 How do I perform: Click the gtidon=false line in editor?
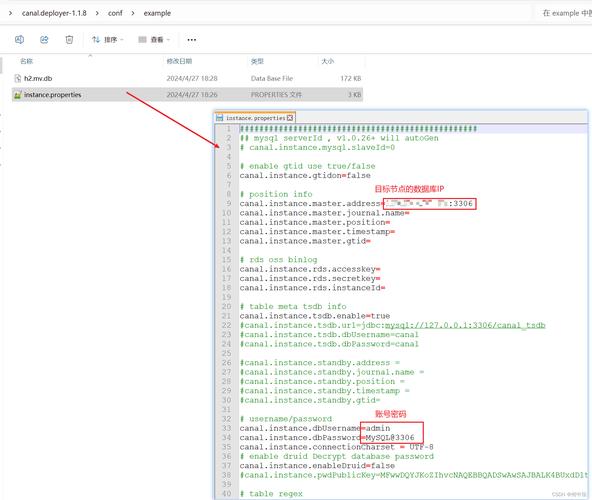pos(305,176)
